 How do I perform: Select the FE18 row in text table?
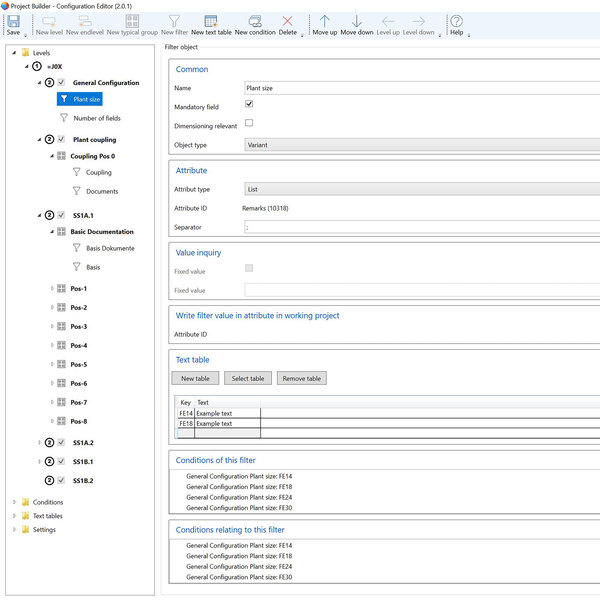(186, 423)
